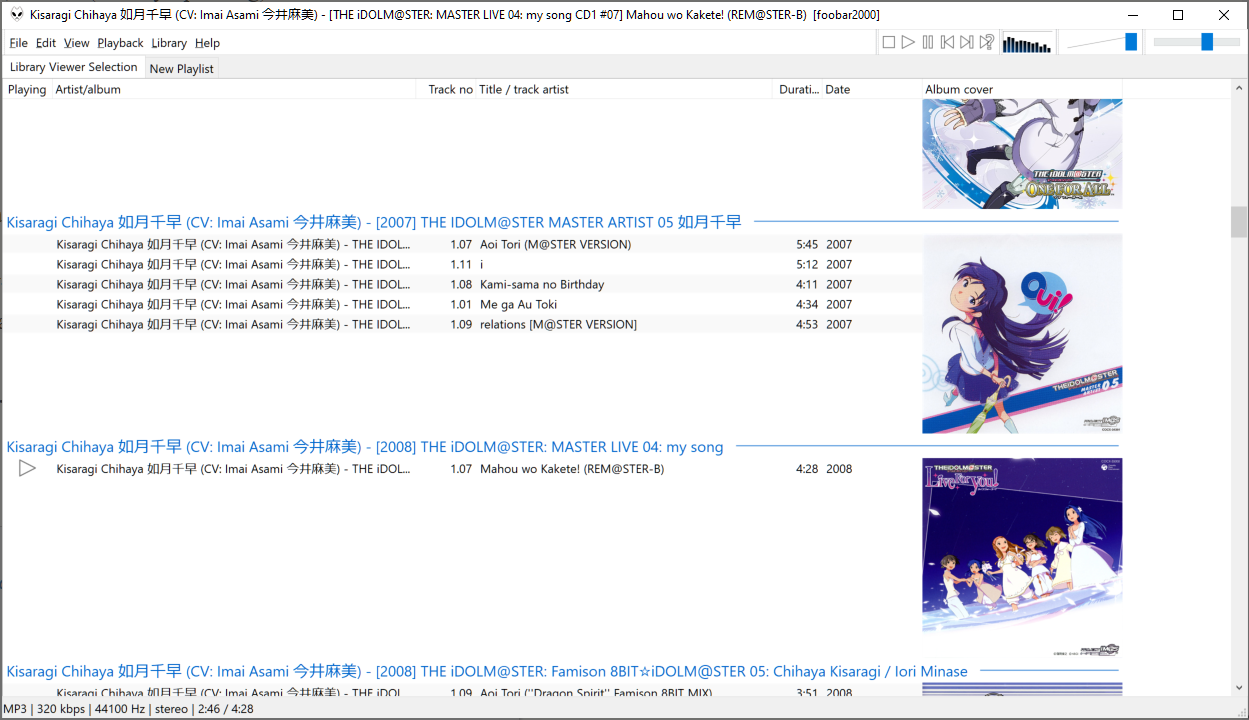This screenshot has width=1249, height=720.
Task: Click the foobar2000 title bar icon
Action: click(17, 15)
